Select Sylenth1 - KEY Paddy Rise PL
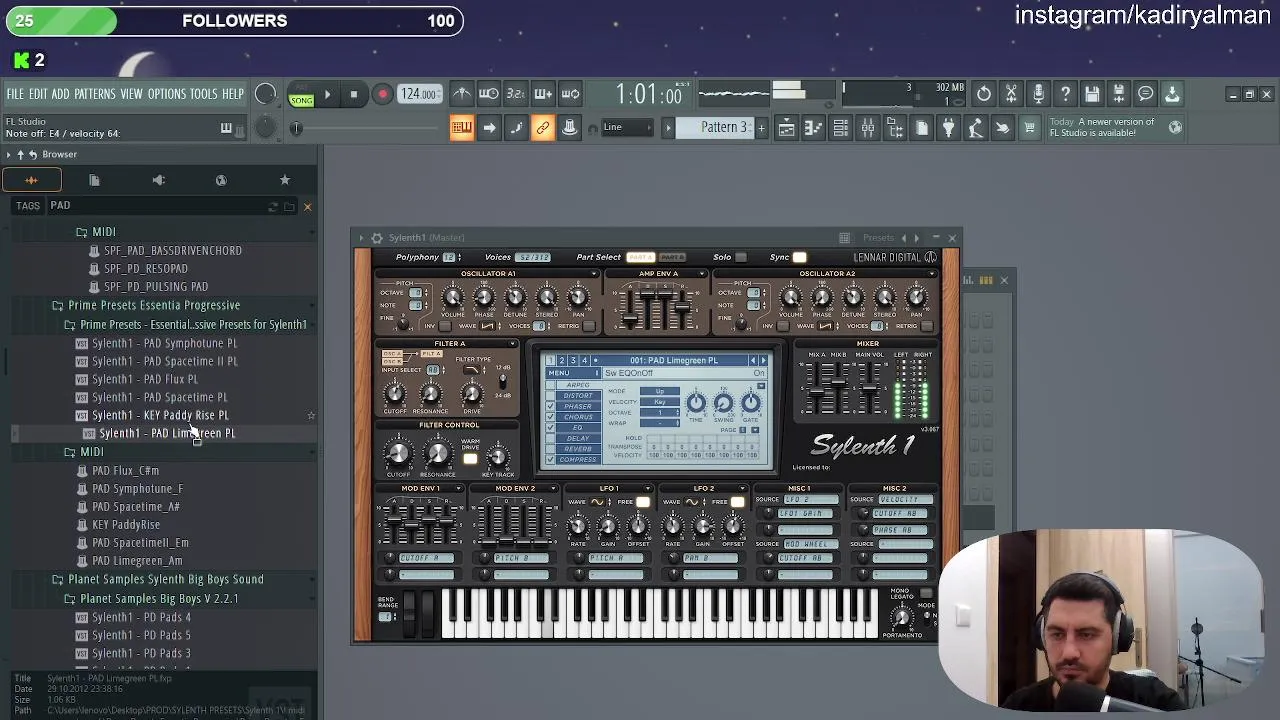This screenshot has width=1280, height=720. tap(160, 415)
